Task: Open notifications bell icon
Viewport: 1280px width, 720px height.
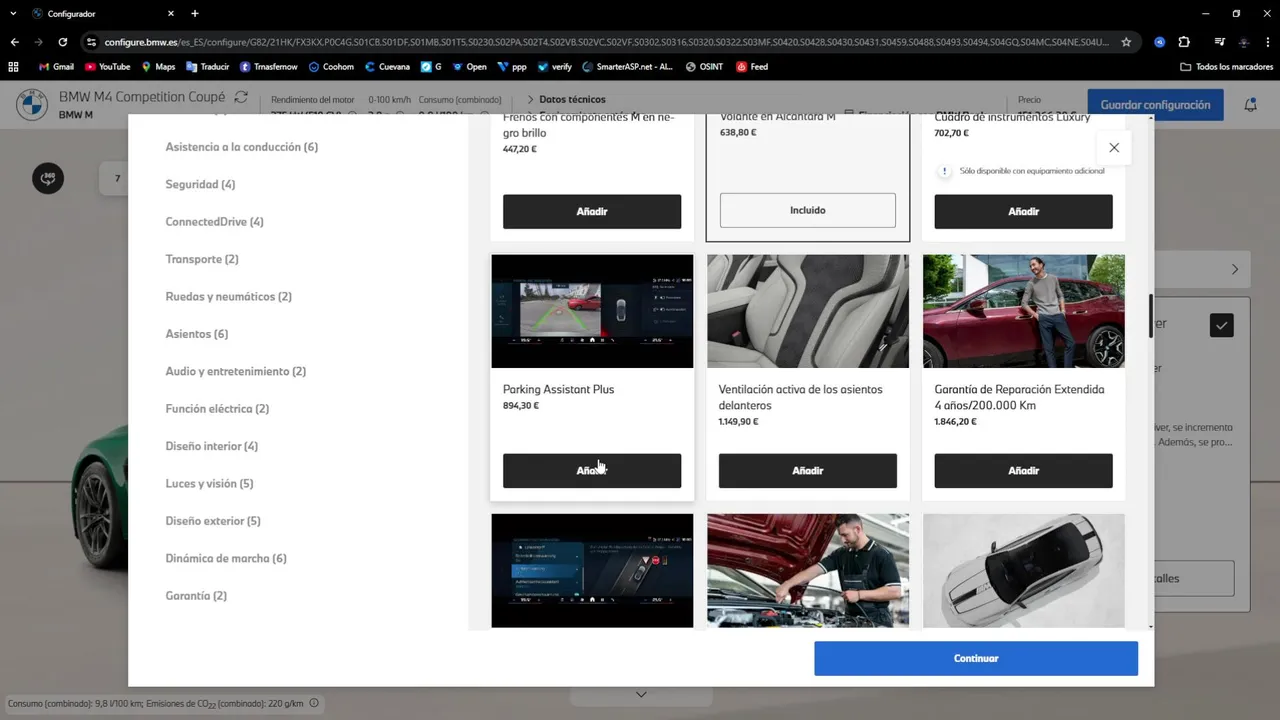Action: coord(1250,105)
